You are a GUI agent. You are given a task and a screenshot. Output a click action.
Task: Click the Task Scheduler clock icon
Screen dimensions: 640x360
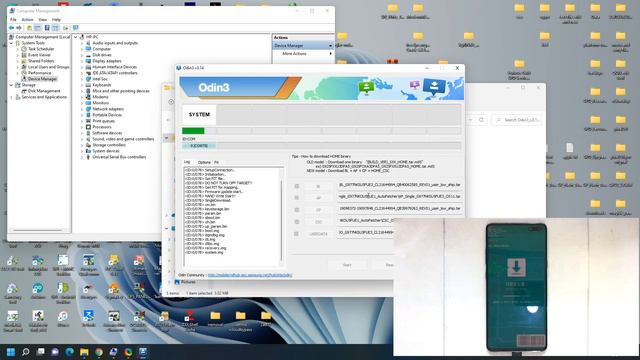click(24, 49)
